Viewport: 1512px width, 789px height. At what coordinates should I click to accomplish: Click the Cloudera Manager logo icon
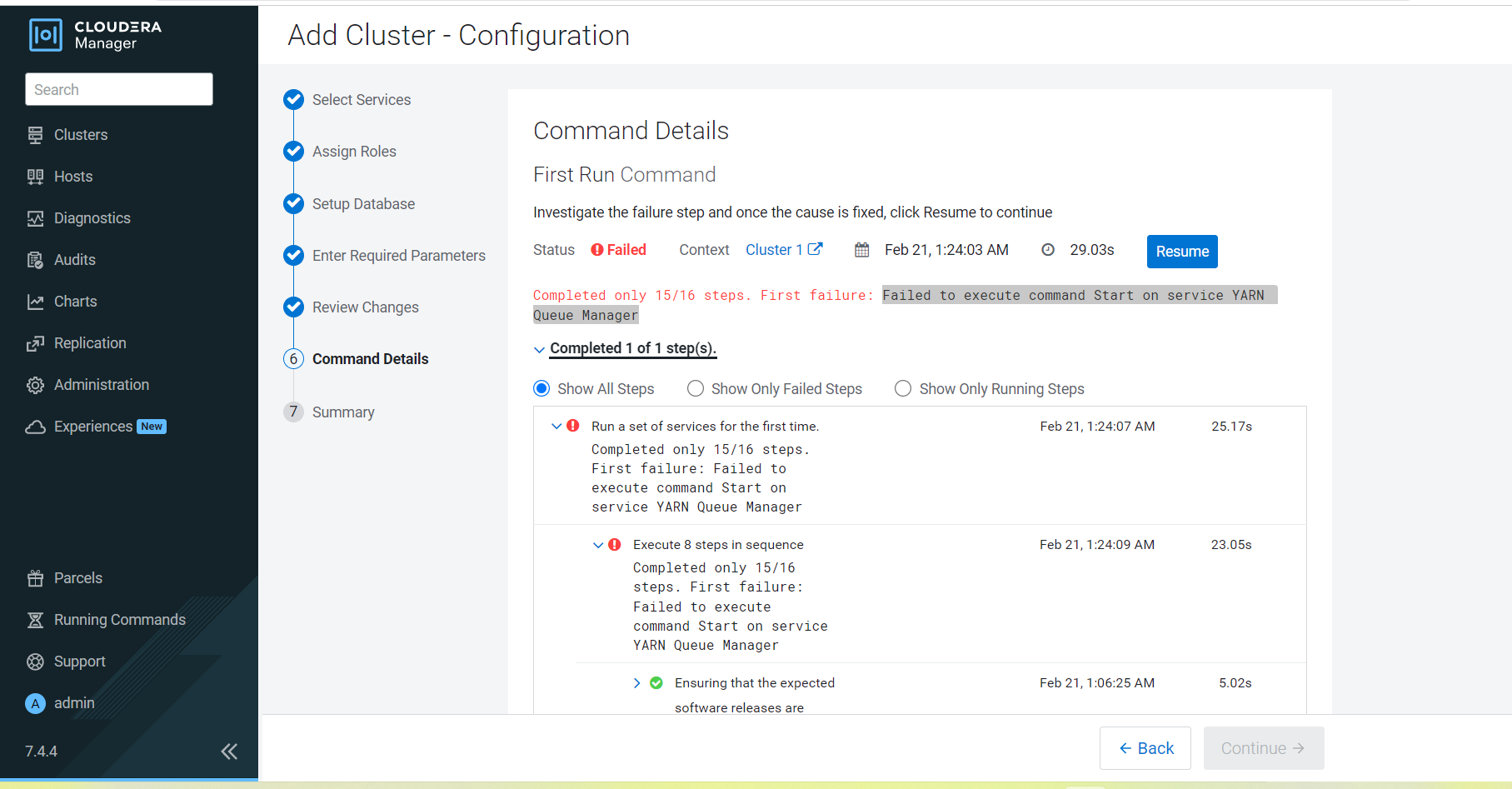46,35
